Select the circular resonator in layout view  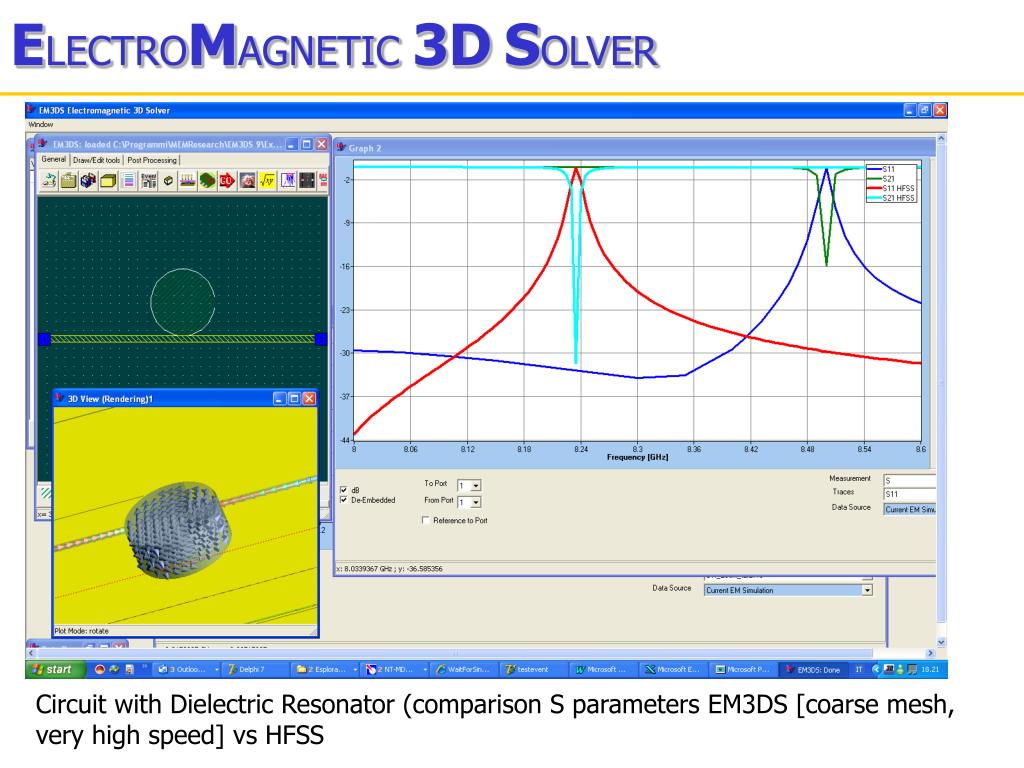[x=183, y=302]
